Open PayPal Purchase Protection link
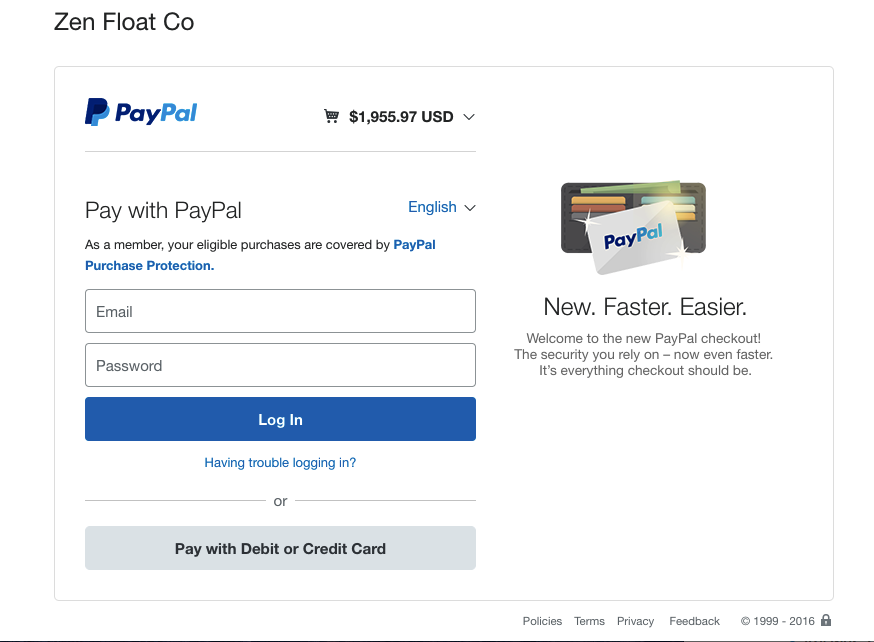The height and width of the screenshot is (642, 874). pos(260,255)
